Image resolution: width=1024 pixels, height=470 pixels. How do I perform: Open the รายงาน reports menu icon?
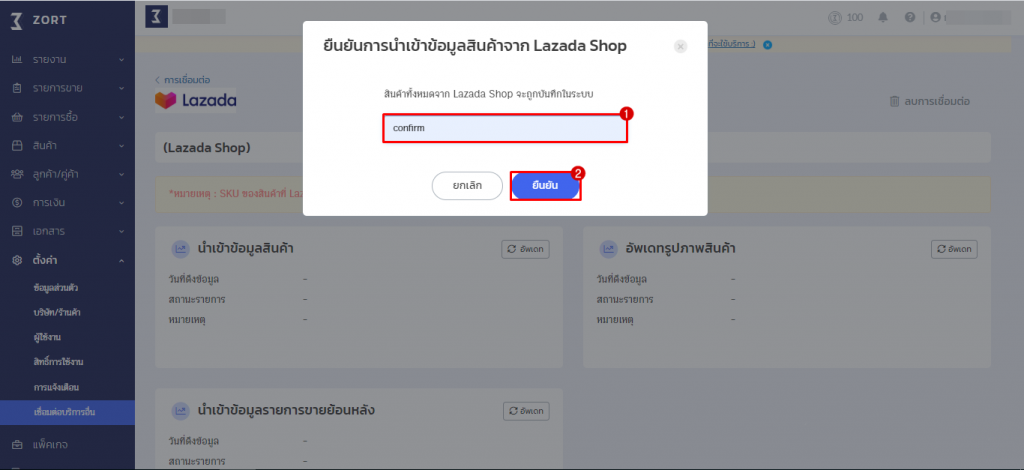click(18, 59)
